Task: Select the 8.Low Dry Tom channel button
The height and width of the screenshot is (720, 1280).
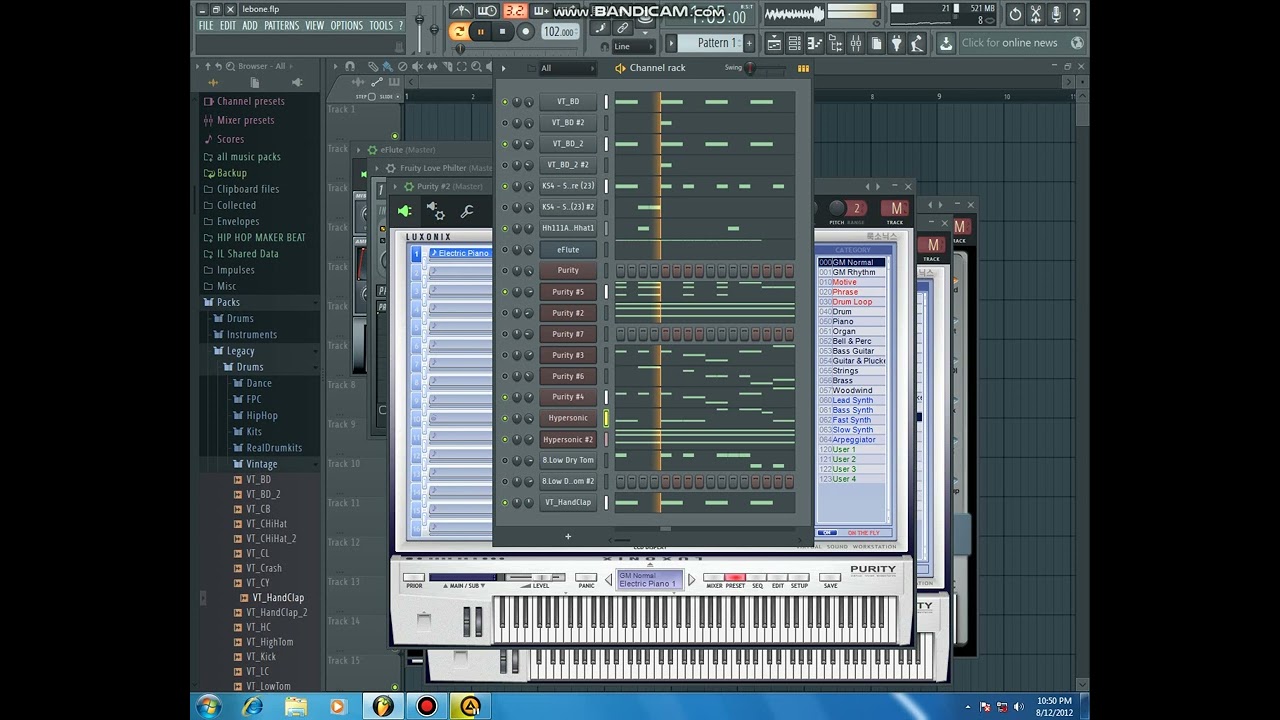Action: tap(568, 460)
